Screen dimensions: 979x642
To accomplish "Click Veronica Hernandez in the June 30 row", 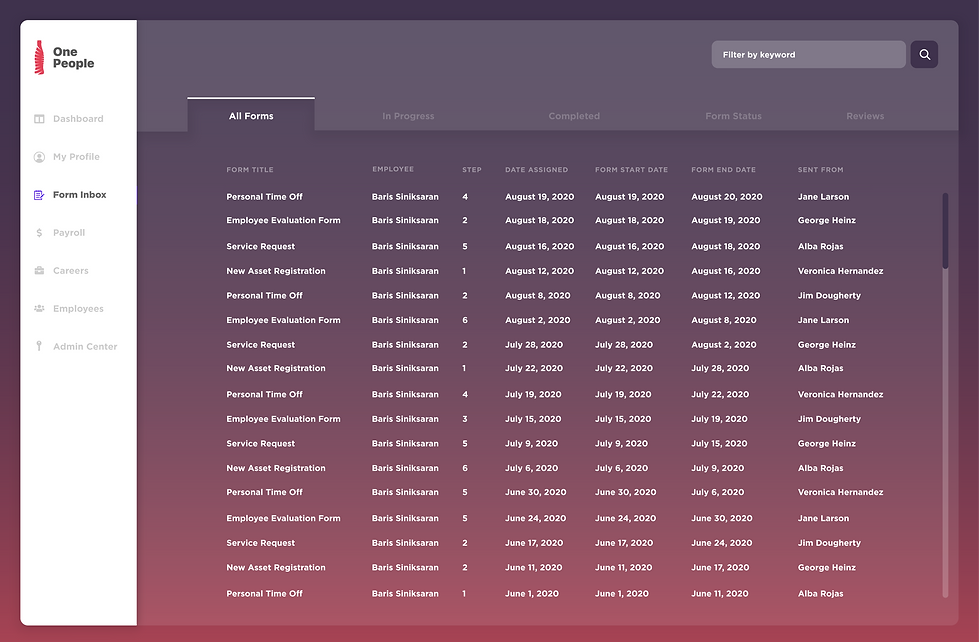I will [x=840, y=492].
